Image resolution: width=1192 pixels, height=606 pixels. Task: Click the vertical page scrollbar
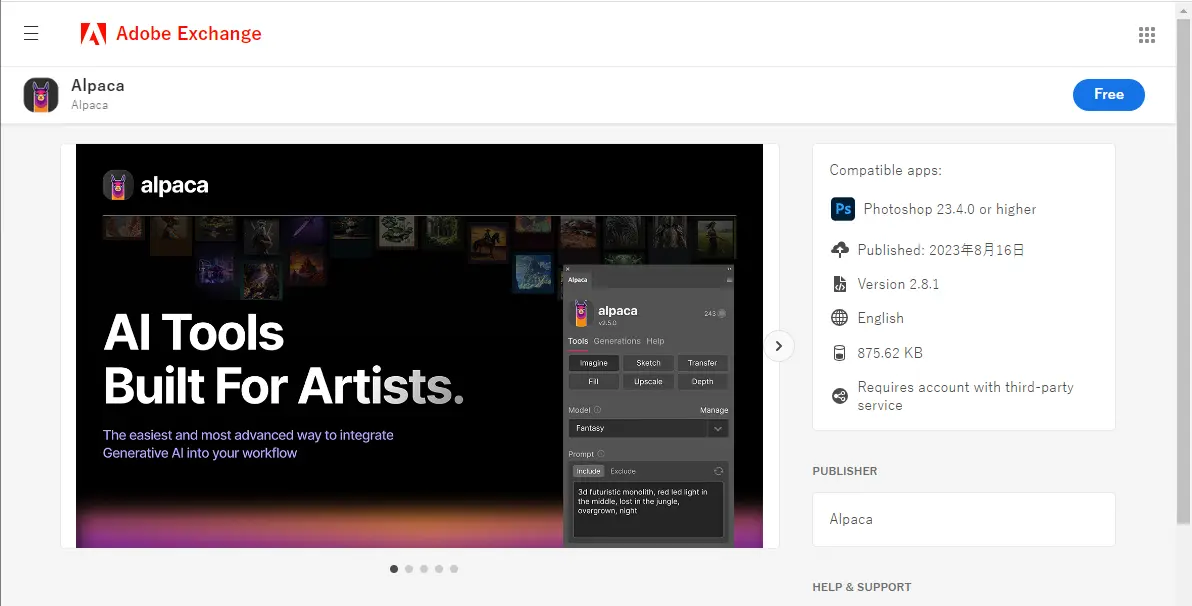(1184, 271)
